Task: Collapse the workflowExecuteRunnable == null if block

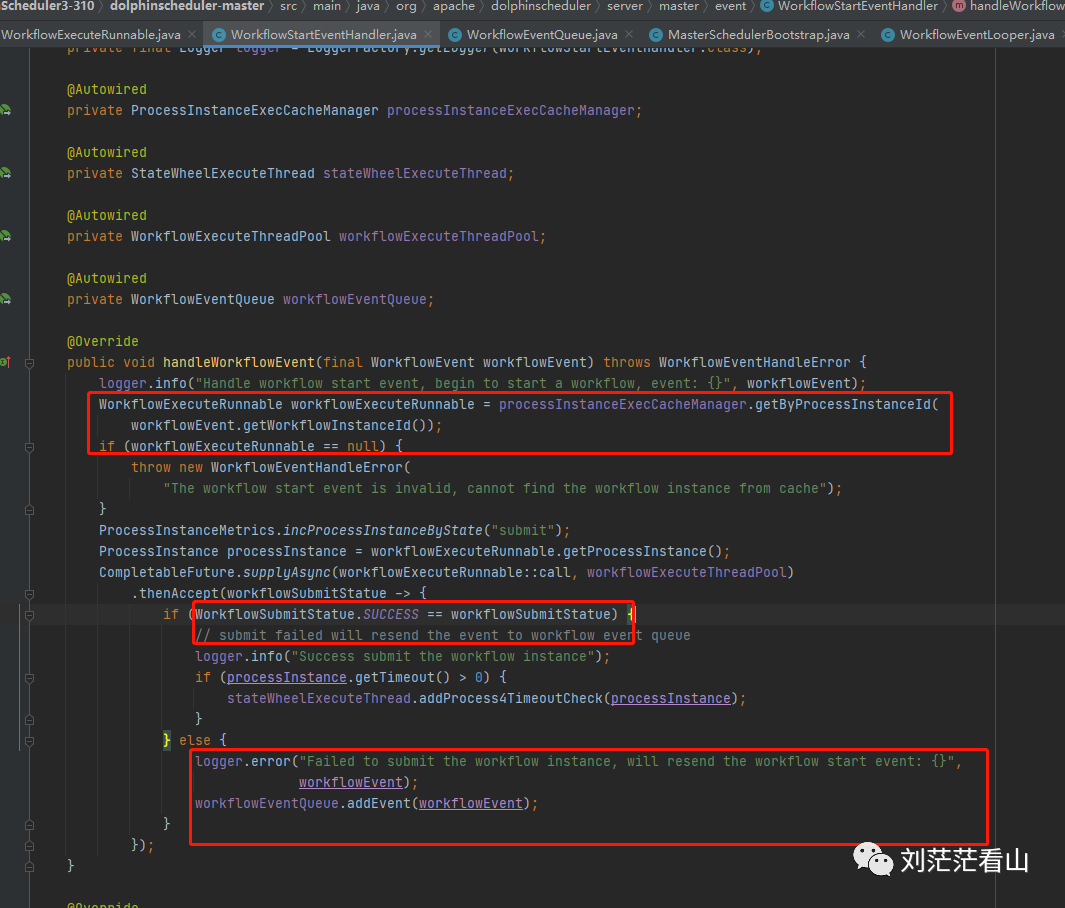Action: coord(29,447)
